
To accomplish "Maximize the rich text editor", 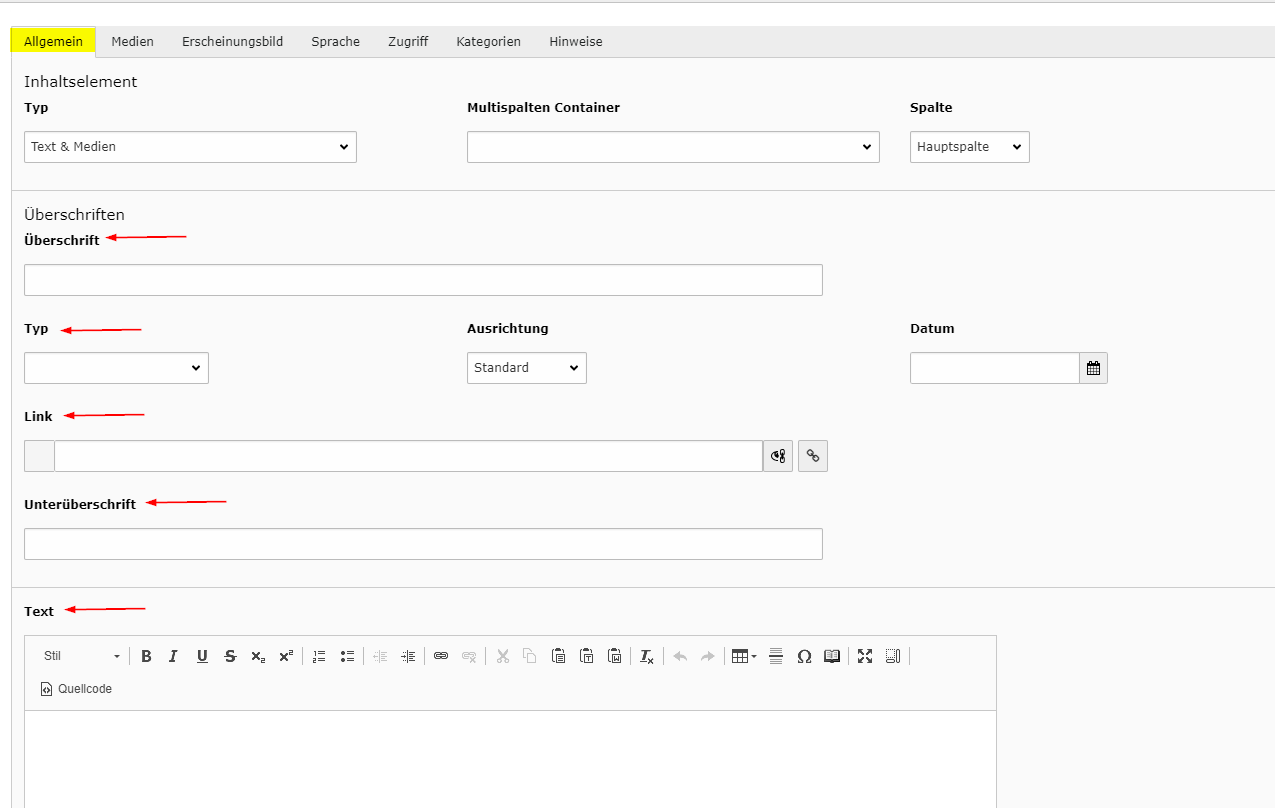I will (865, 656).
